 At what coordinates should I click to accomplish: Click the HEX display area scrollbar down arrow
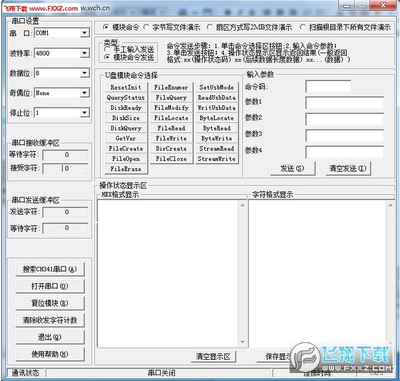242,342
